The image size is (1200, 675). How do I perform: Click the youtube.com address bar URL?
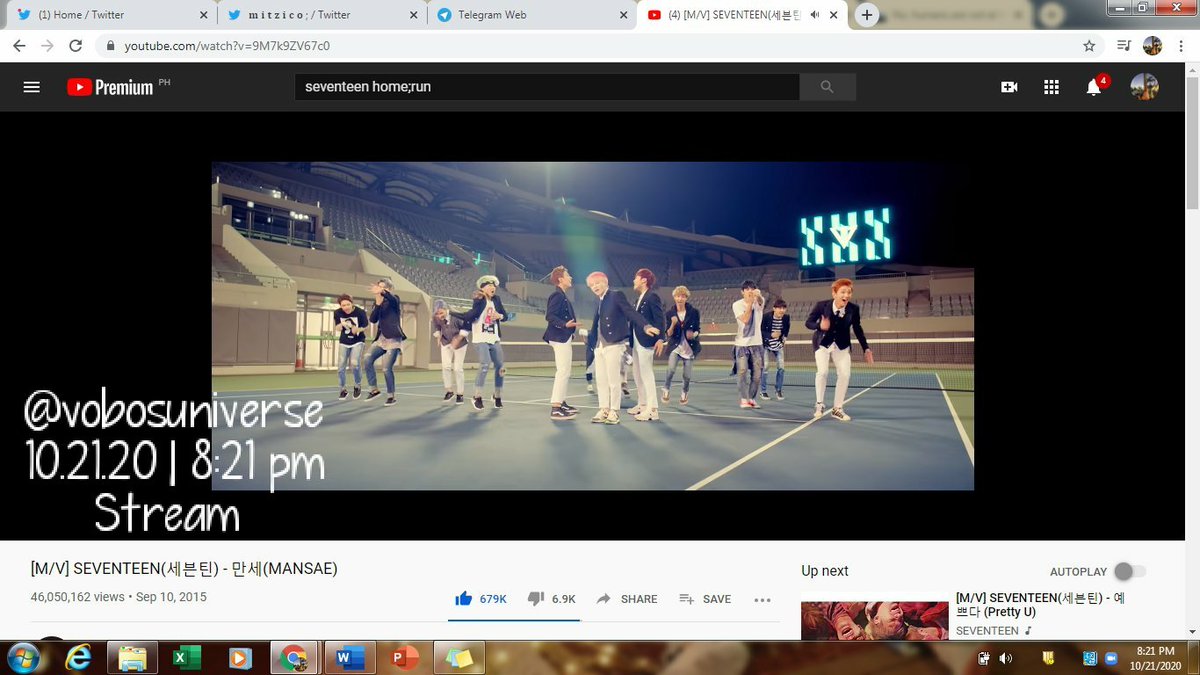(x=227, y=46)
